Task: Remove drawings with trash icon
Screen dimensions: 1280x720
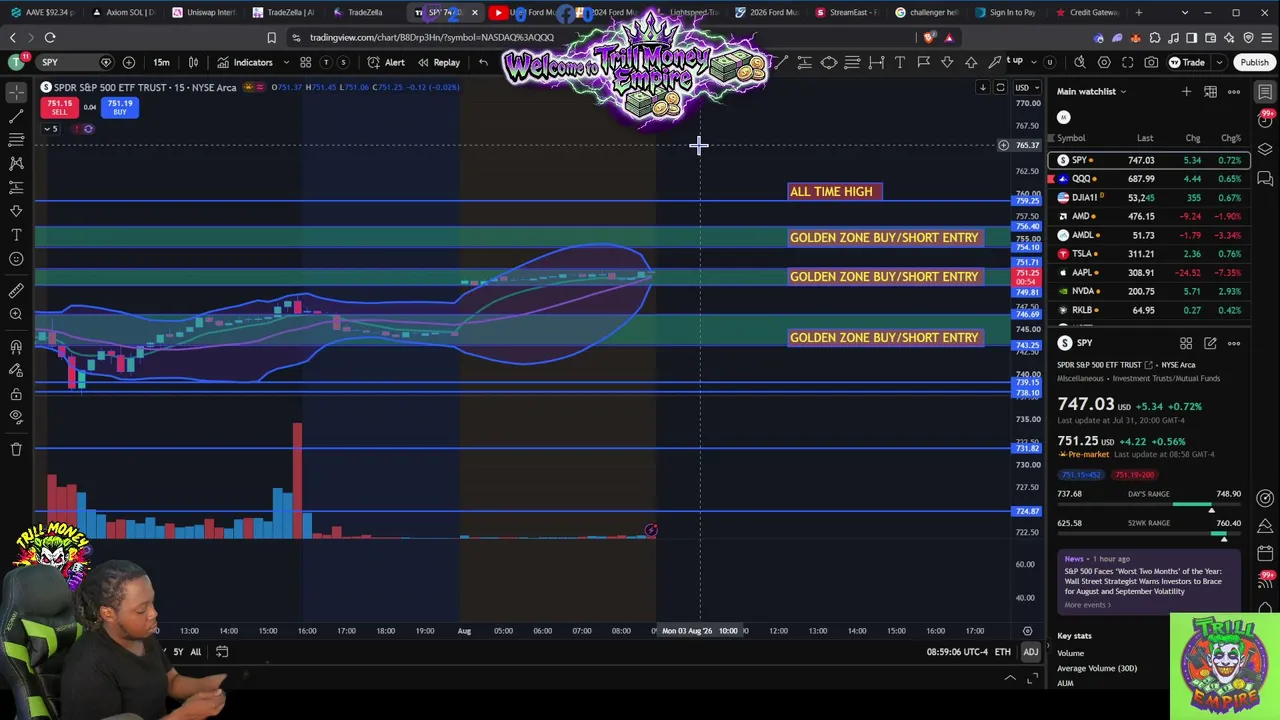Action: 16,450
